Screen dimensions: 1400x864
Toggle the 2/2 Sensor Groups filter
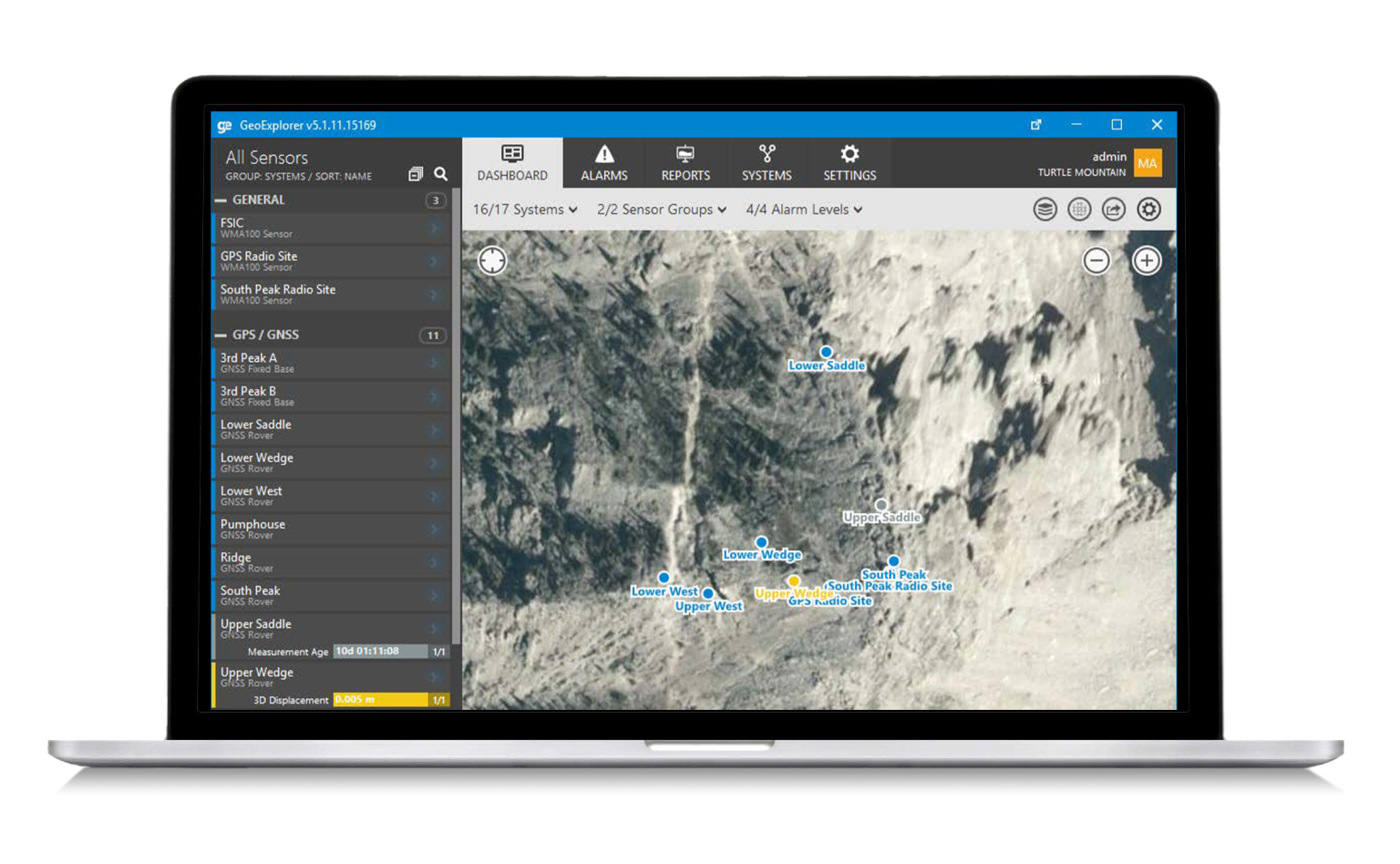click(660, 209)
